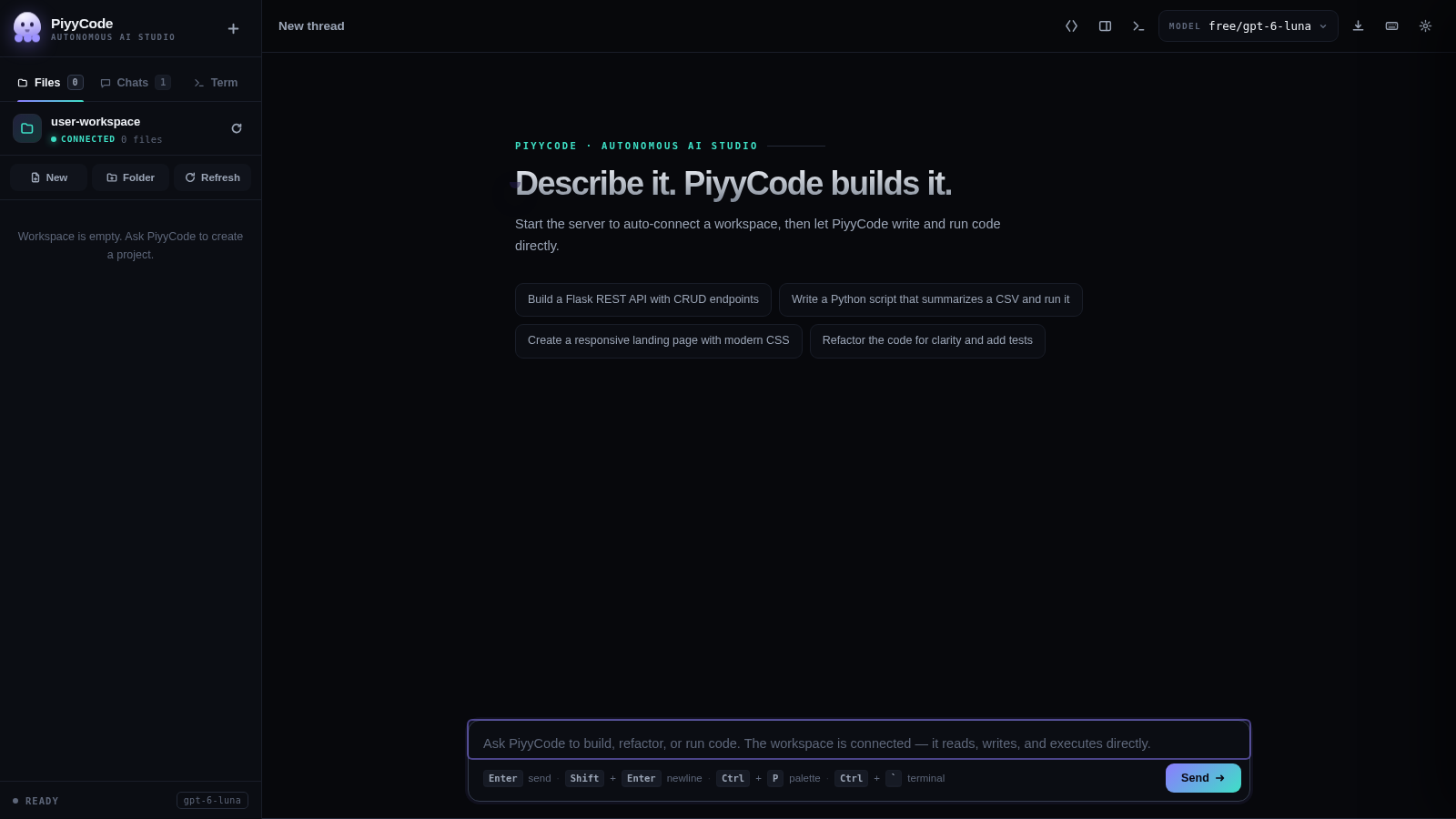
Task: Click the labeled Refresh button
Action: point(212,177)
